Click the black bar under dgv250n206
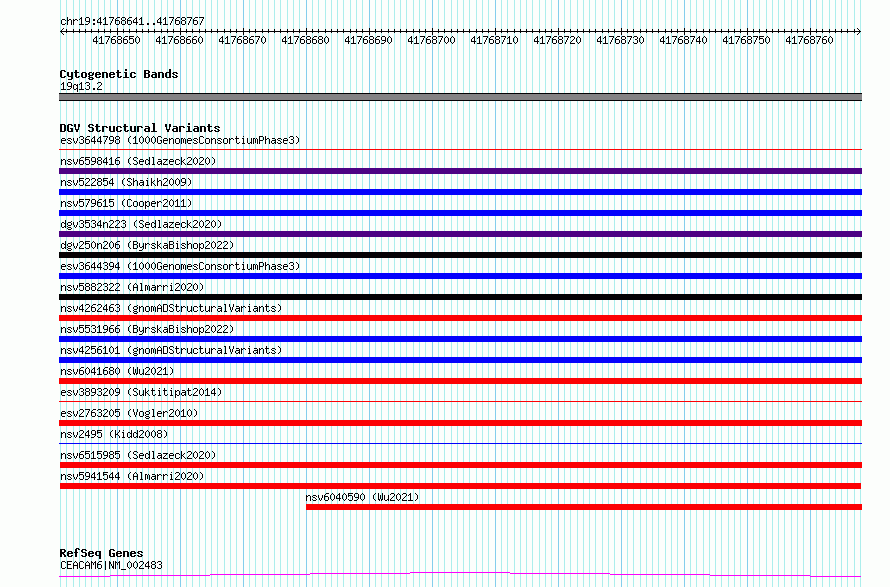Screen dimensions: 890x587 click(x=460, y=255)
